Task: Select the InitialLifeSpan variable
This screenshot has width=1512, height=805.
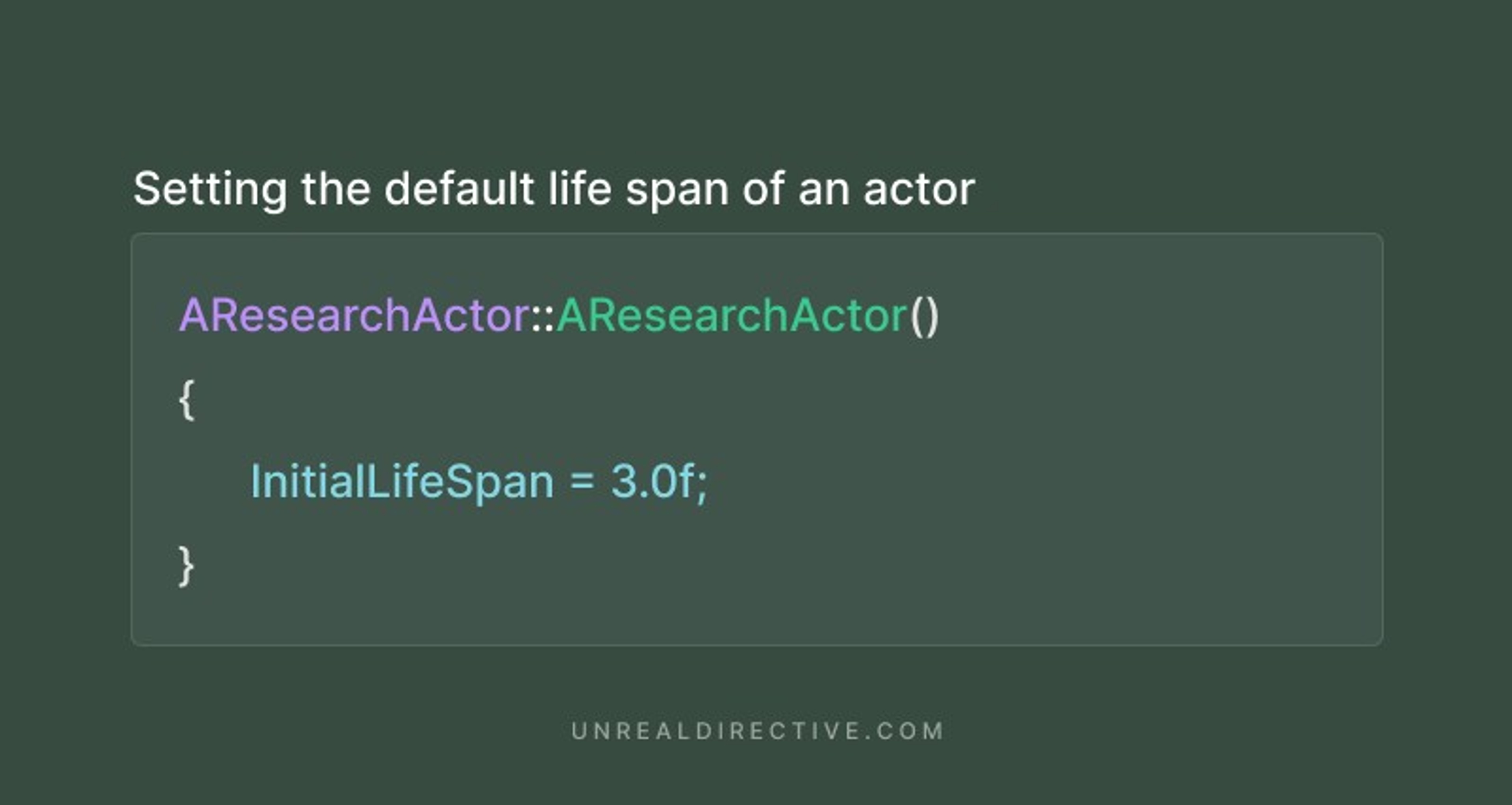Action: click(x=402, y=482)
